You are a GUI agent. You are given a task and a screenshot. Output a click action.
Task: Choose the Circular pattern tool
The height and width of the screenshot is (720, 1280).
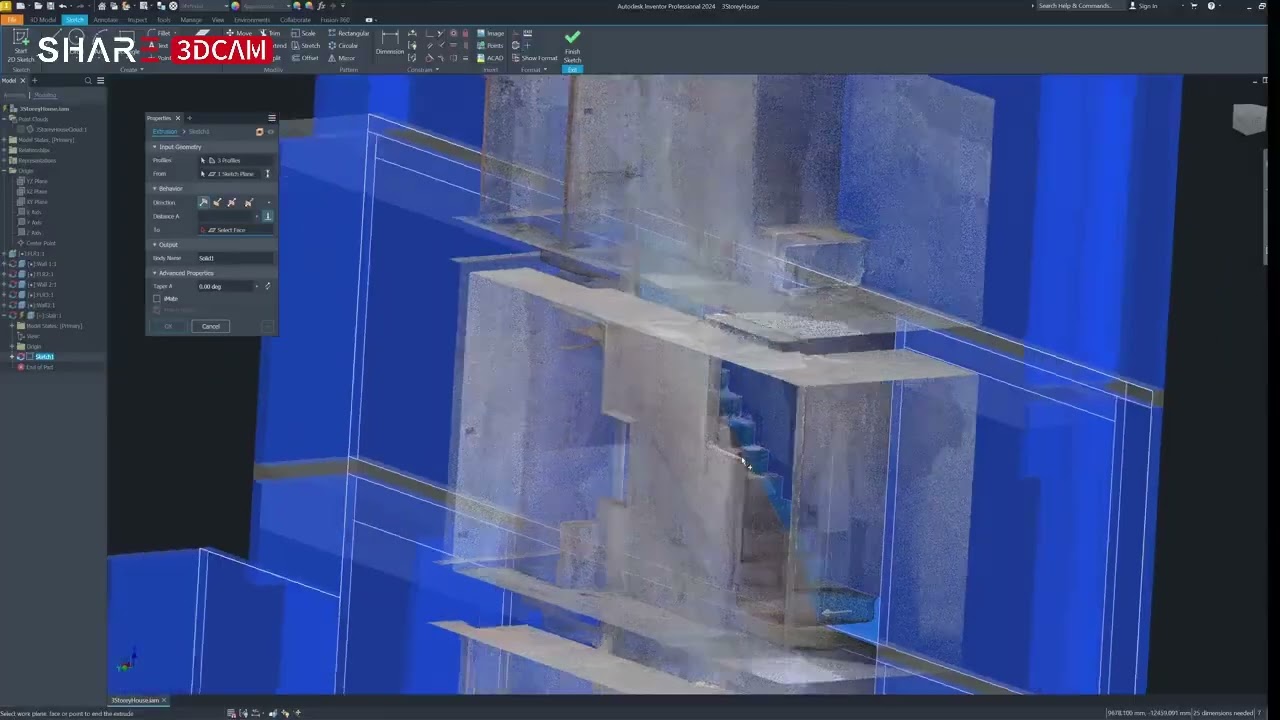pyautogui.click(x=343, y=46)
